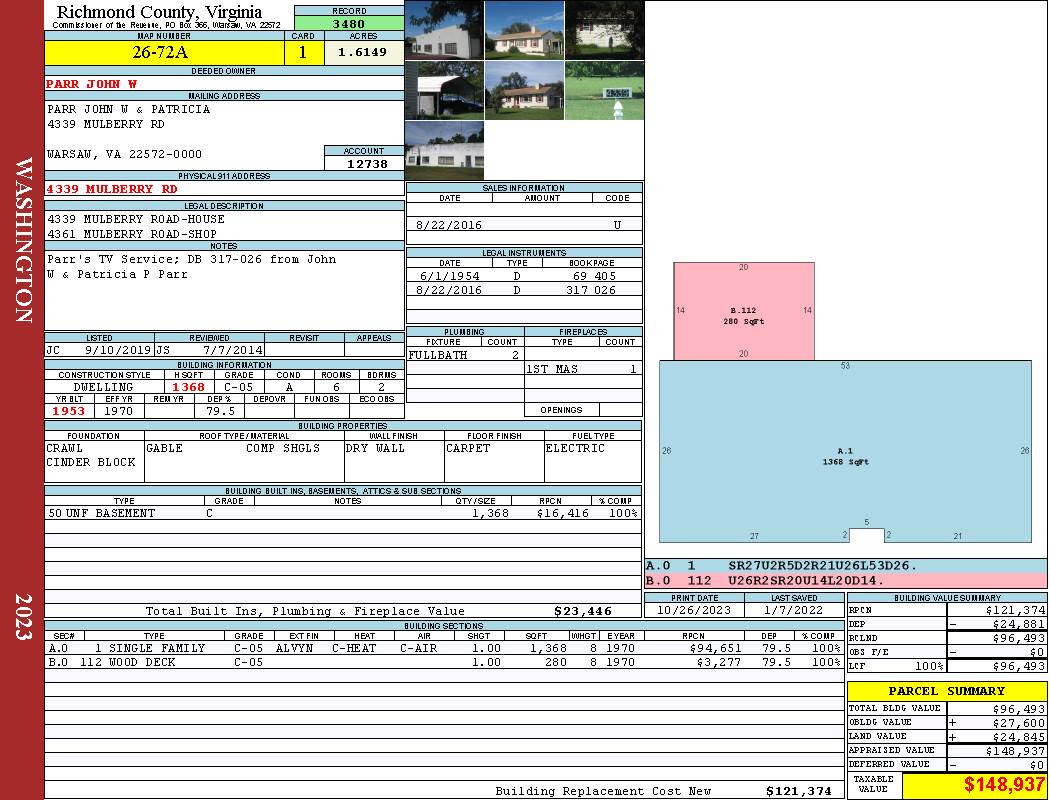Viewport: 1050px width, 800px height.
Task: Select sales code U
Action: click(617, 225)
